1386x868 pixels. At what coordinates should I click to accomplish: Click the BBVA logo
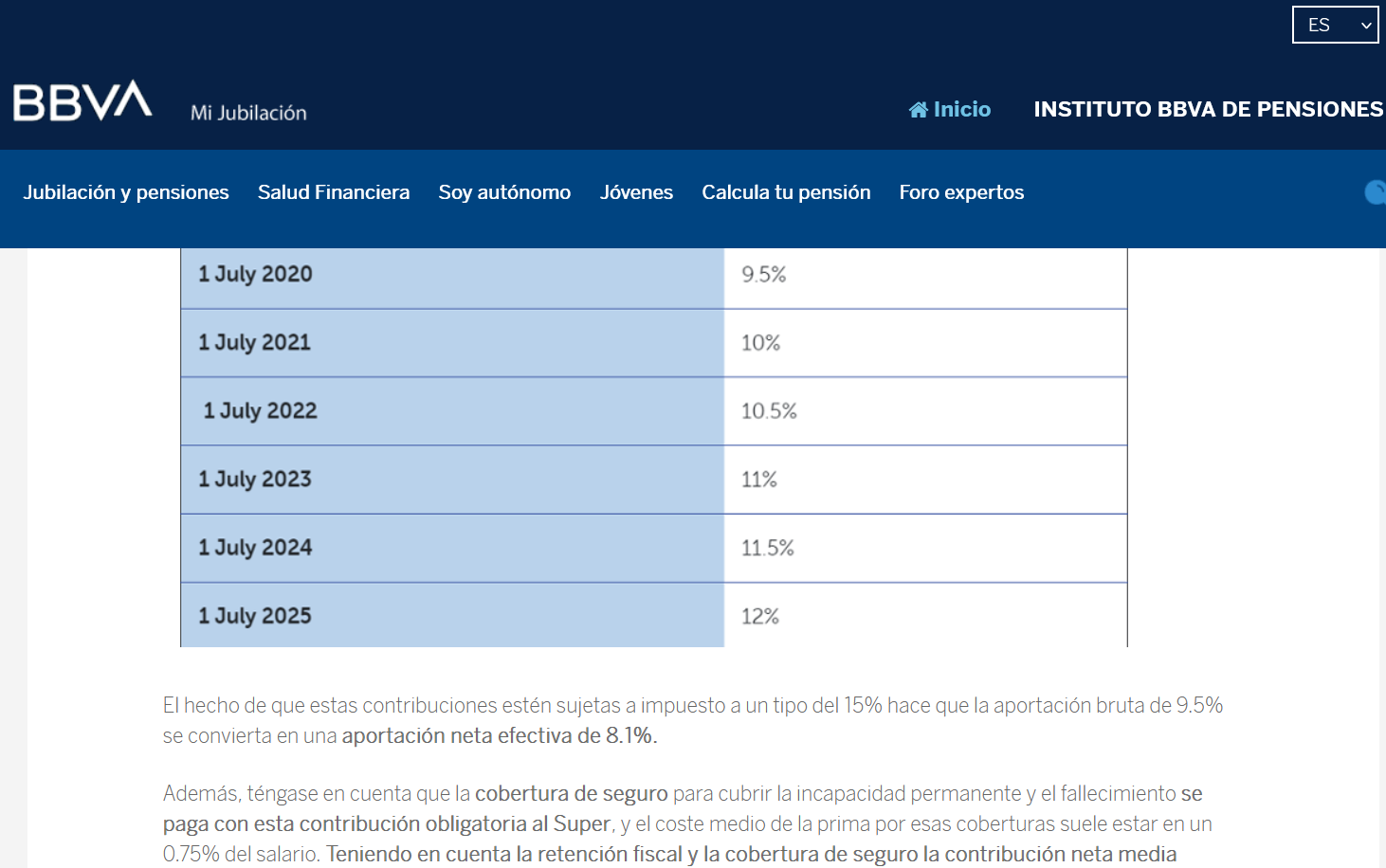(x=82, y=101)
